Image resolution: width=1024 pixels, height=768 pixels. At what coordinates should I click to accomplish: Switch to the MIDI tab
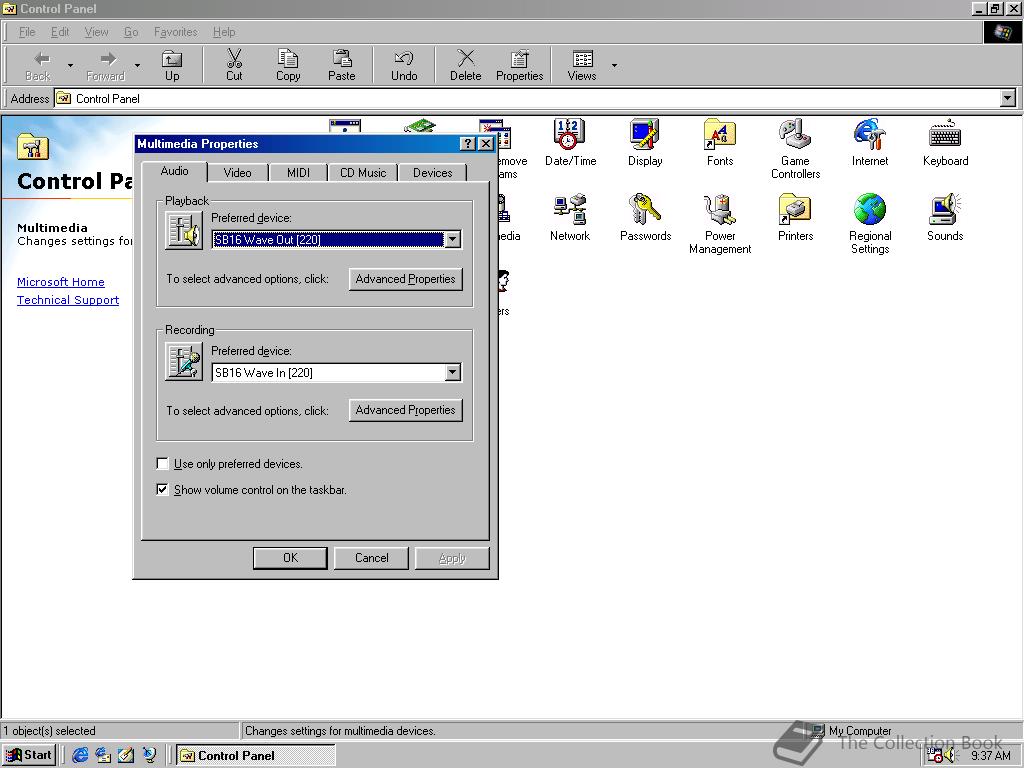pyautogui.click(x=298, y=172)
